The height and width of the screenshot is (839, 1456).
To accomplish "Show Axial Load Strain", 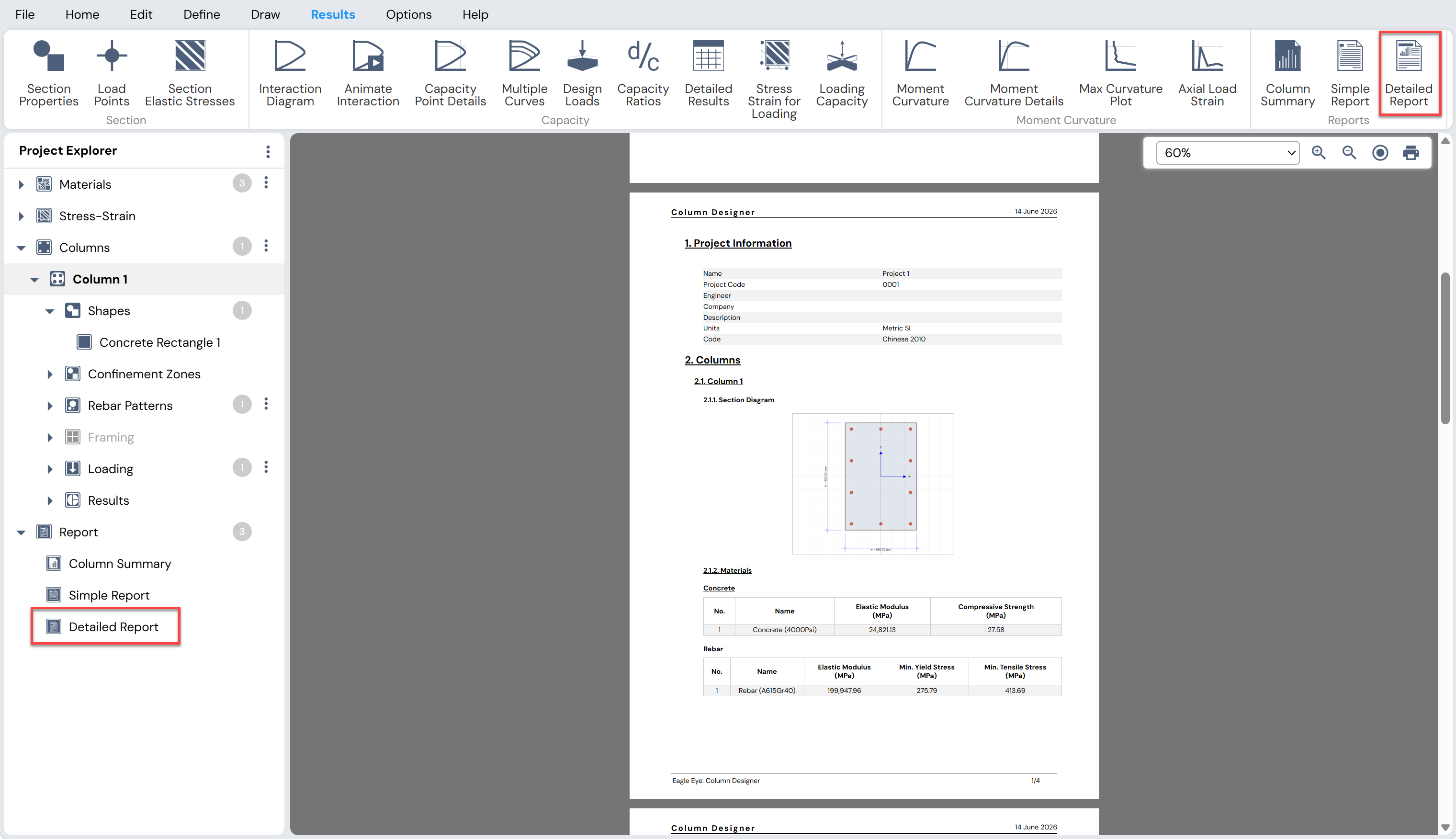I will (x=1207, y=73).
